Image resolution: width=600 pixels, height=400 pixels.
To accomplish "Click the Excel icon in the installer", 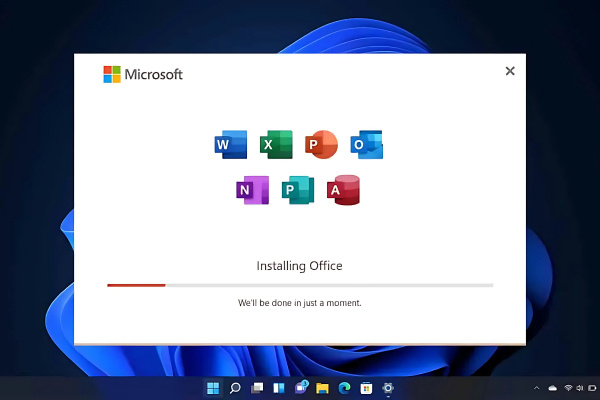I will [276, 145].
